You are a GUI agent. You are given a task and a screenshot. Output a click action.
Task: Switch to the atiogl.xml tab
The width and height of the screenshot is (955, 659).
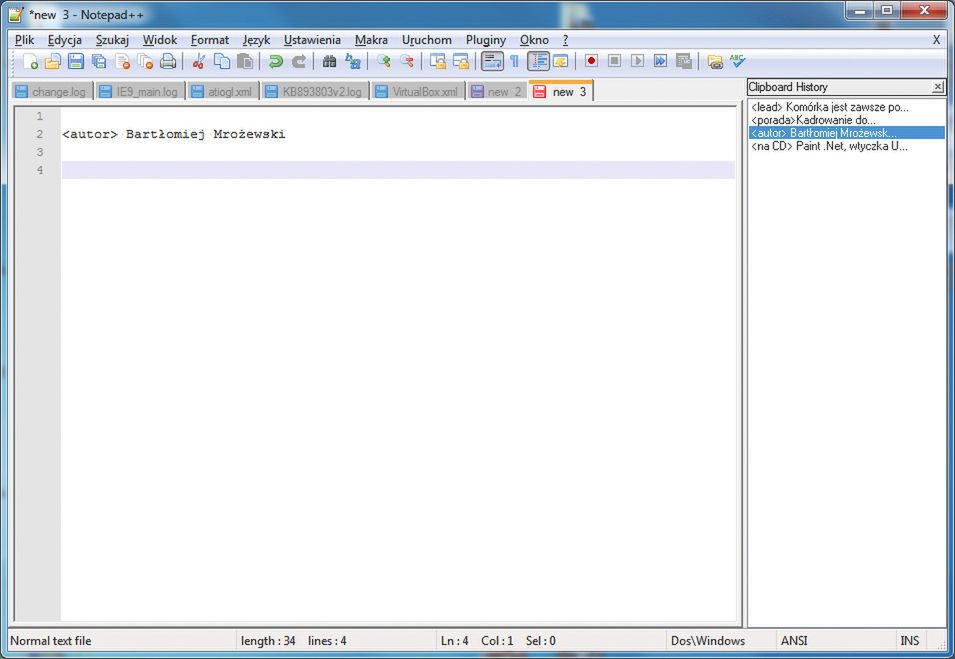(x=222, y=91)
